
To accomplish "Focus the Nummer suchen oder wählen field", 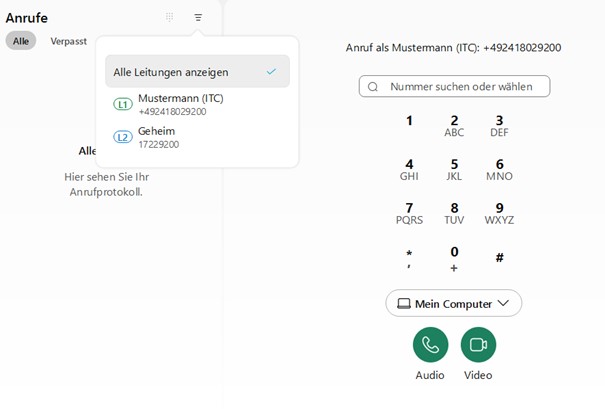I will click(x=460, y=87).
